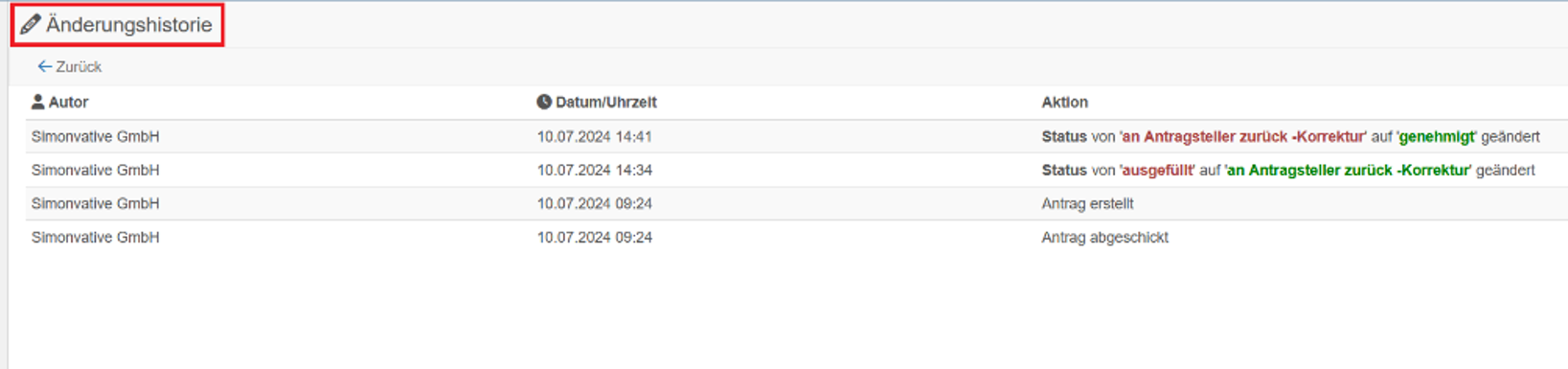1568x369 pixels.
Task: Click the 'Antrag erstellt' action entry
Action: 1087,203
